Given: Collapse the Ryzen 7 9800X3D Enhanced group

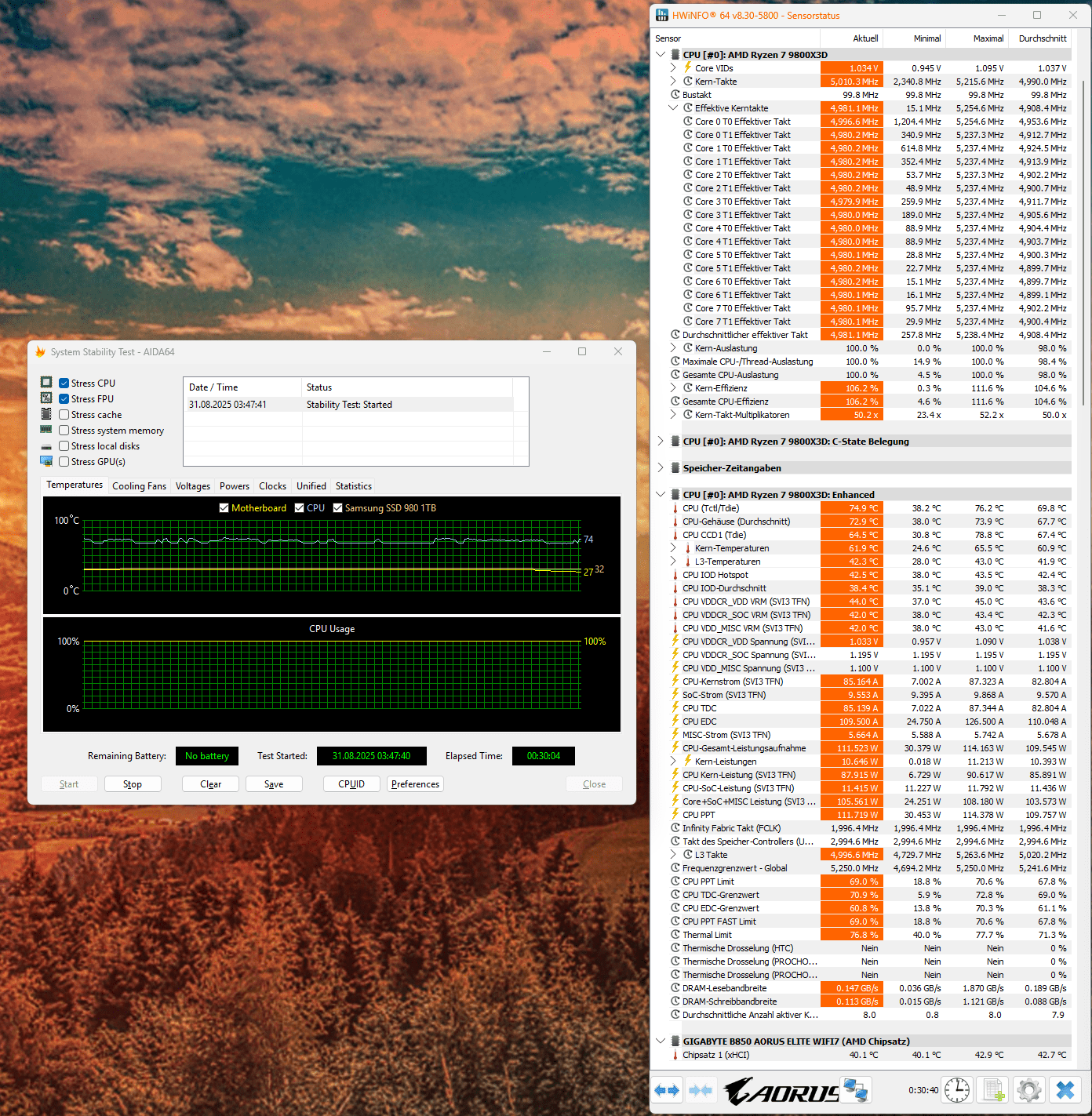Looking at the screenshot, I should [661, 495].
